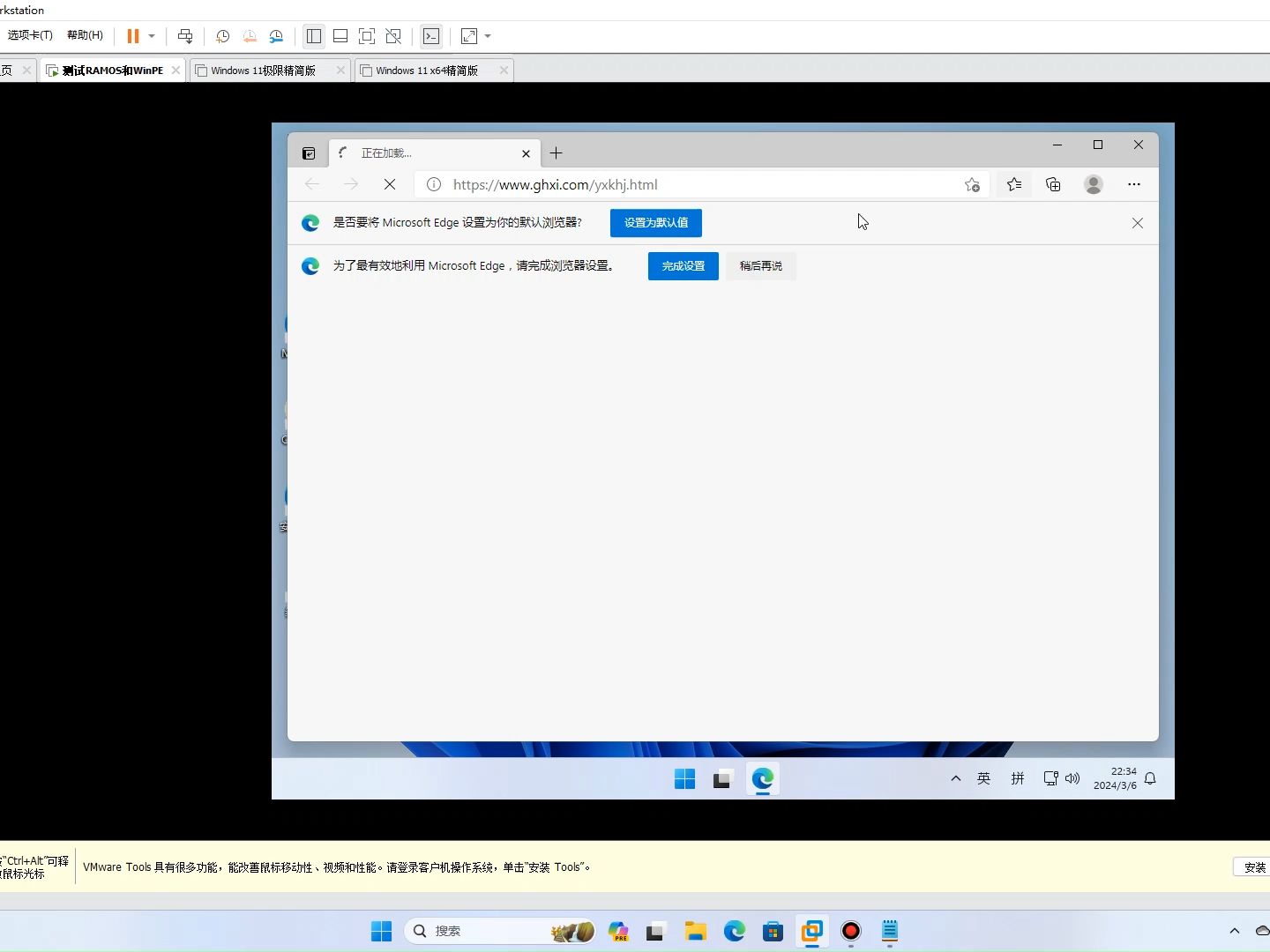1270x952 pixels.
Task: Open the console view icon
Action: (x=431, y=36)
